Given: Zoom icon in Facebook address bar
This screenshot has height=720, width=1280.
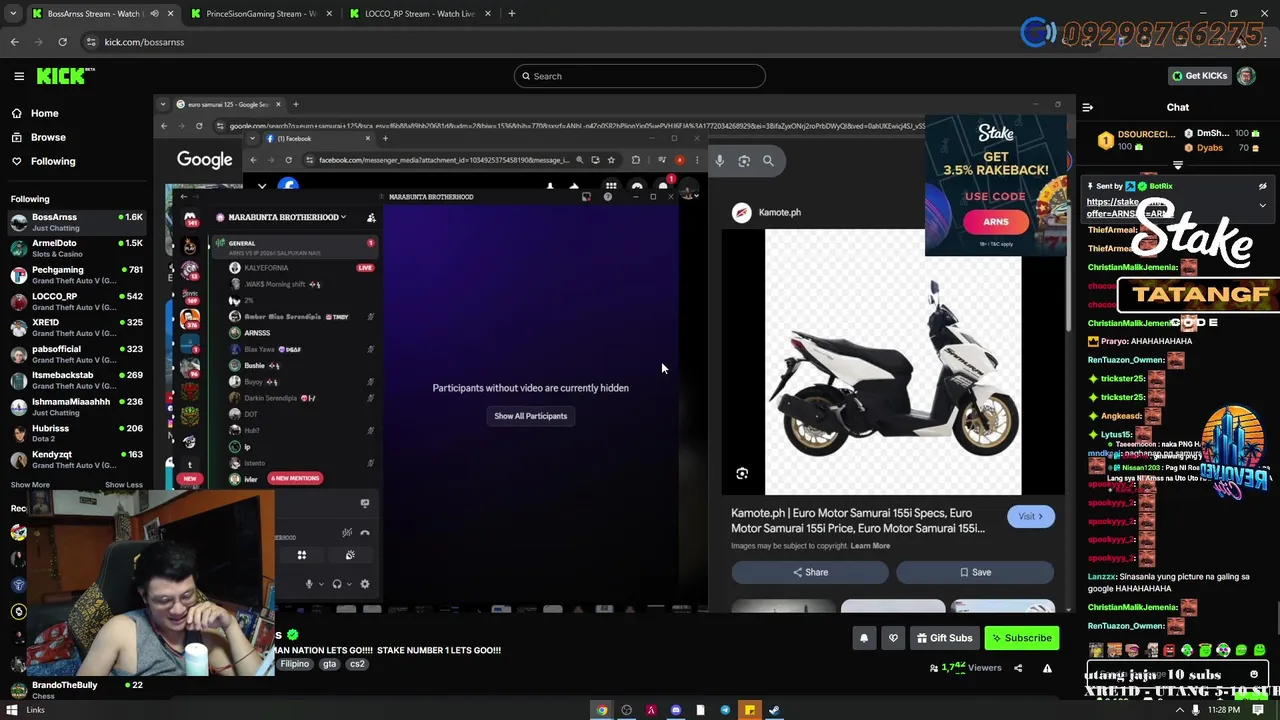Looking at the screenshot, I should (x=579, y=160).
